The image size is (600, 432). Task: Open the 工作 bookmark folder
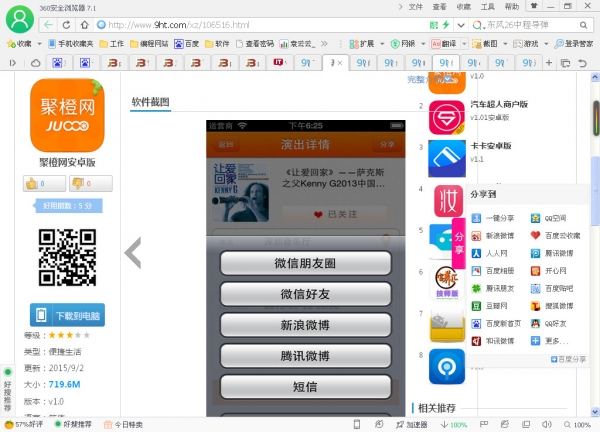(x=111, y=44)
